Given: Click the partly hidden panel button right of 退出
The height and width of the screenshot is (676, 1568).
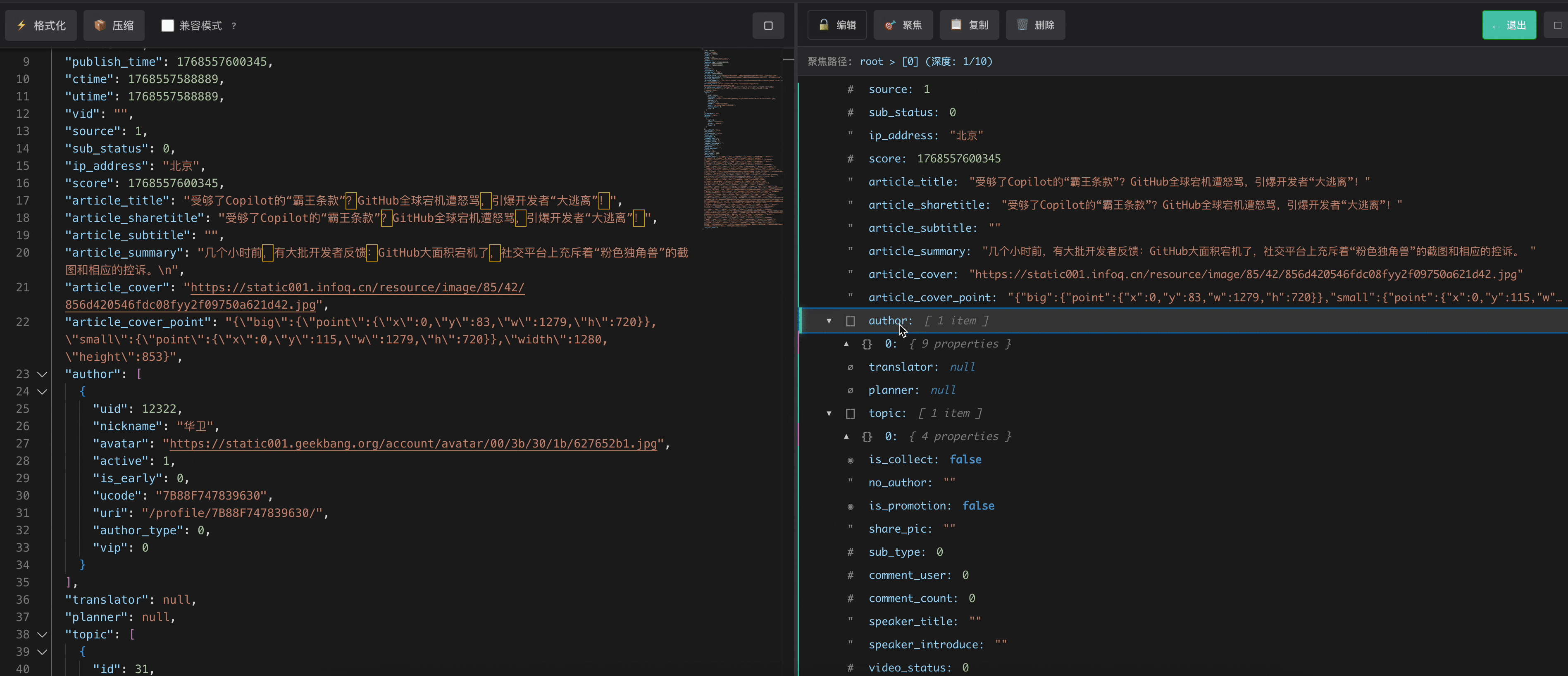Looking at the screenshot, I should tap(1557, 25).
